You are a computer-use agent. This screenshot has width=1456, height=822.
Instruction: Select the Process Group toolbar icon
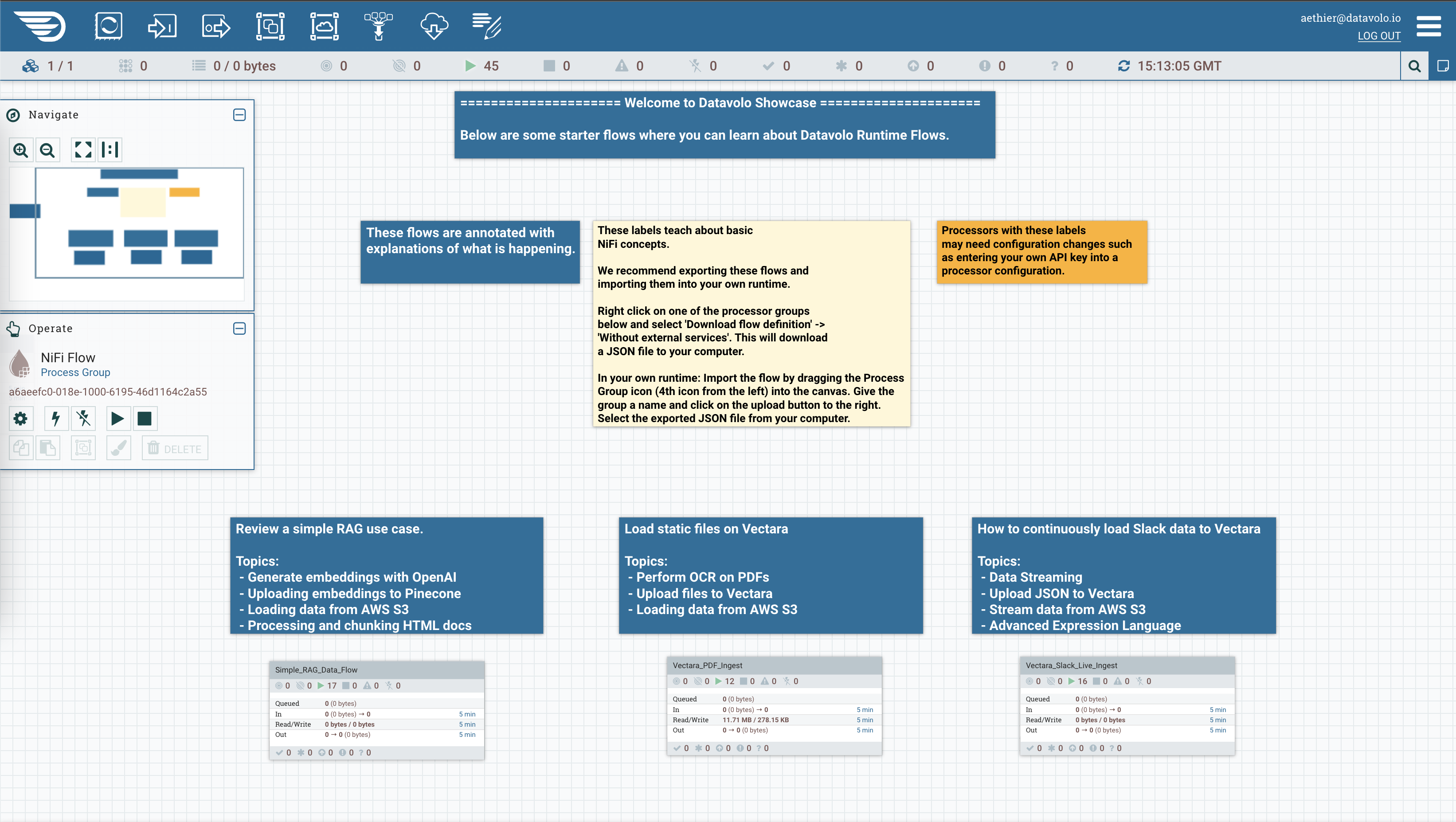[x=270, y=26]
